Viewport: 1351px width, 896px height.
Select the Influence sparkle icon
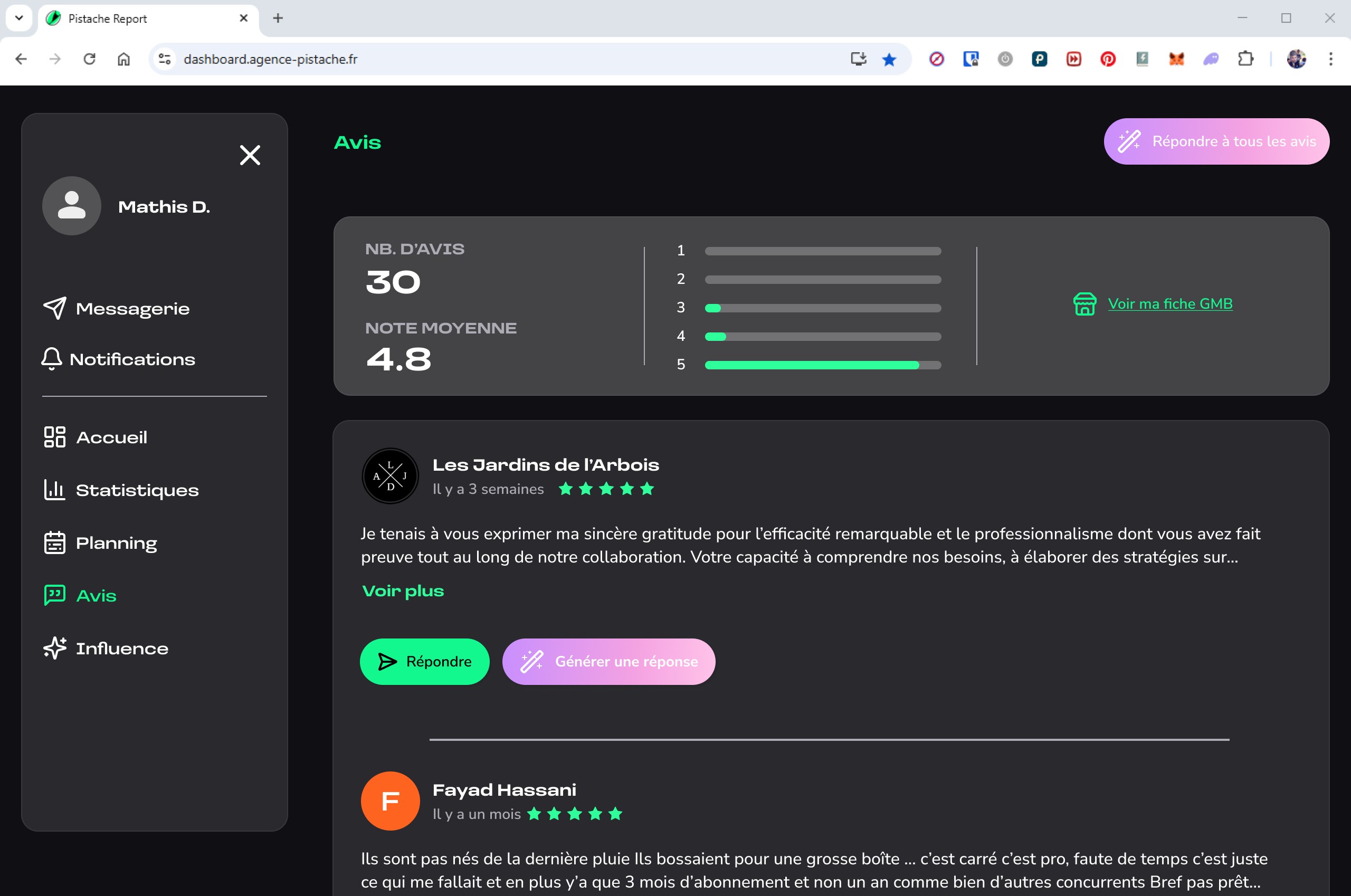[x=55, y=648]
